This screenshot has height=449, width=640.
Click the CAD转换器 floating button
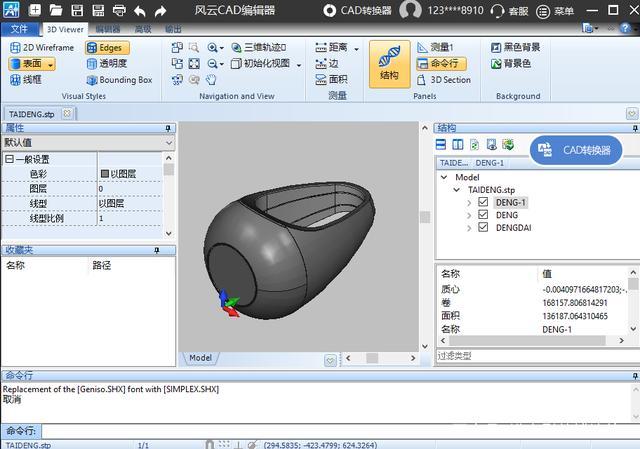coord(577,150)
